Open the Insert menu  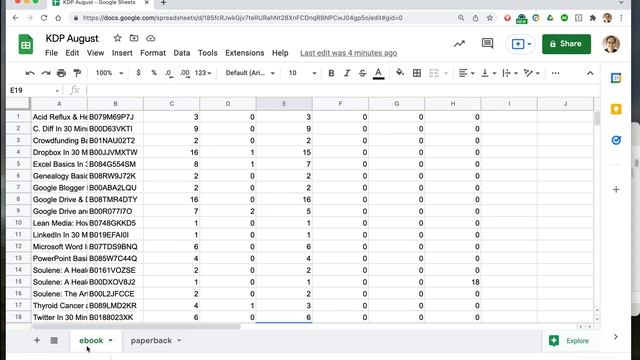click(x=122, y=53)
